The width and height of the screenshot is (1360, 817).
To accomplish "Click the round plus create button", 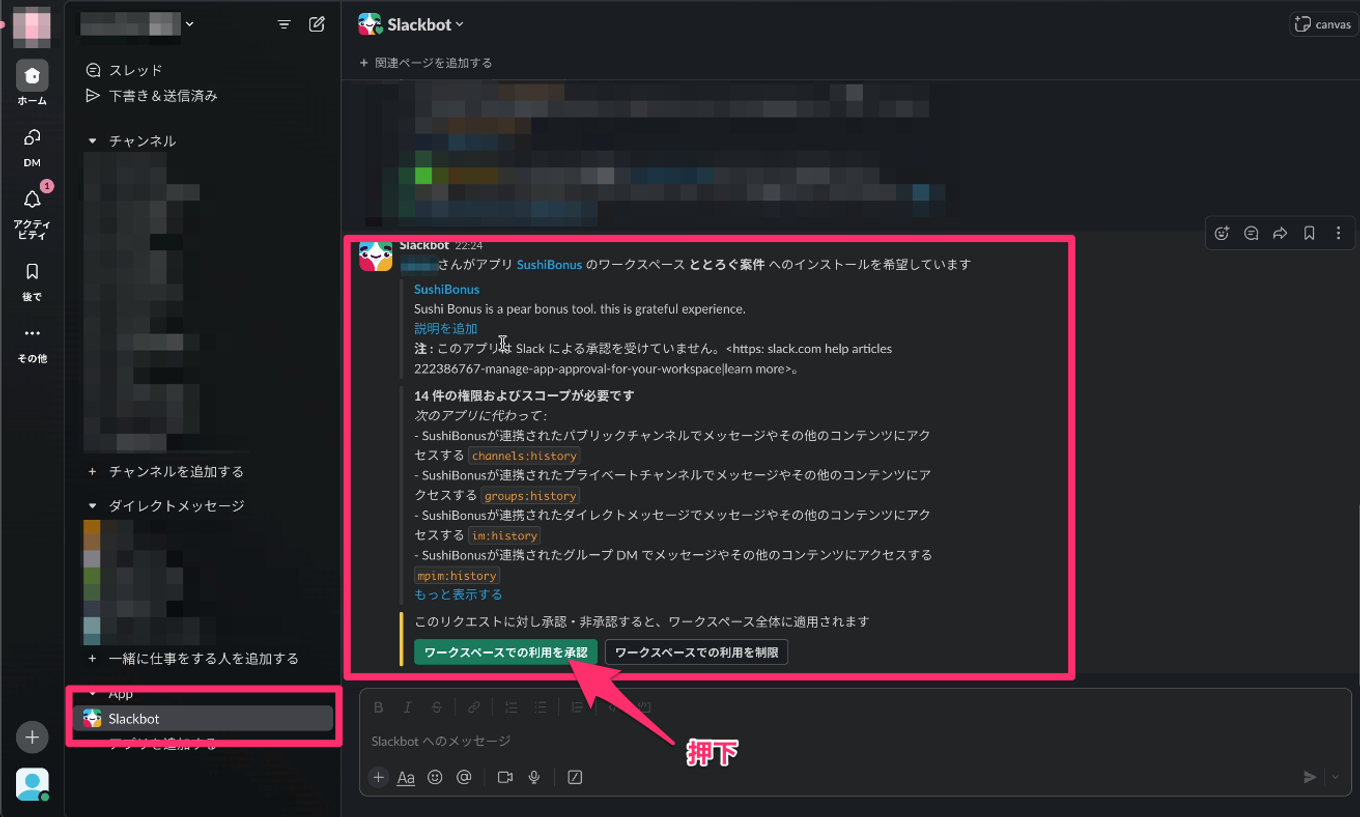I will tap(32, 737).
